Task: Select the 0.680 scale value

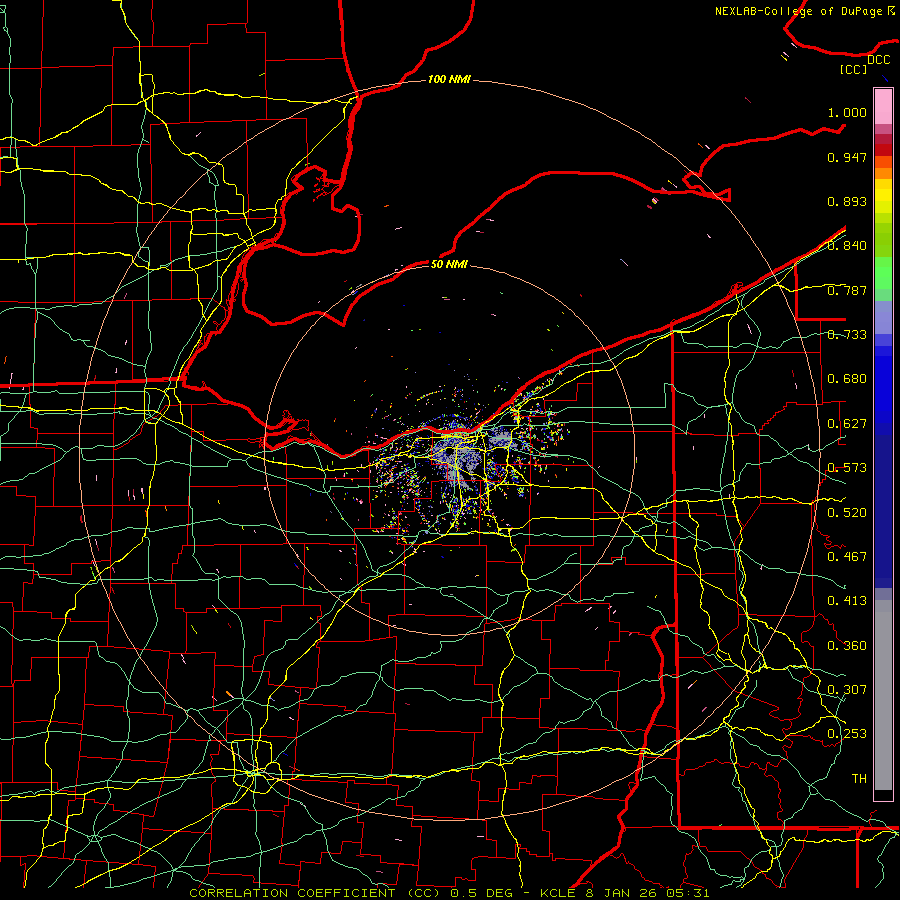Action: (847, 379)
